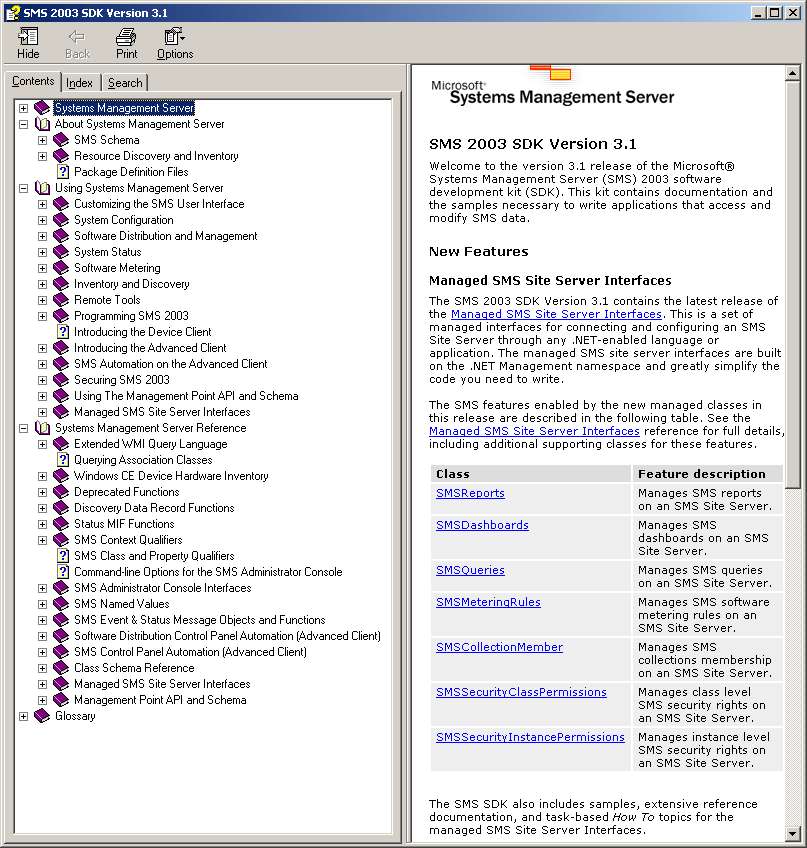Click the topic icon for SMS Class and Property Qualifiers

tap(63, 556)
